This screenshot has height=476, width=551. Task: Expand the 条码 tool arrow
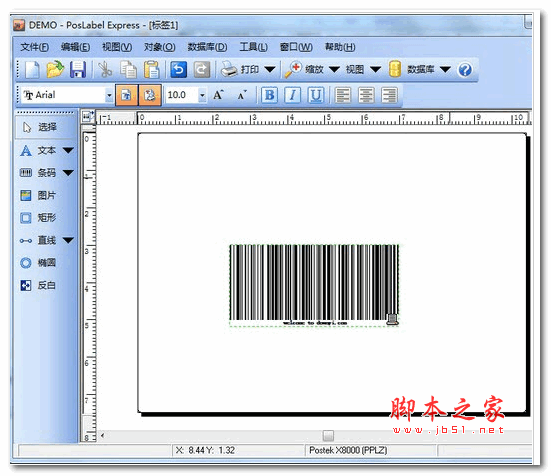[68, 173]
